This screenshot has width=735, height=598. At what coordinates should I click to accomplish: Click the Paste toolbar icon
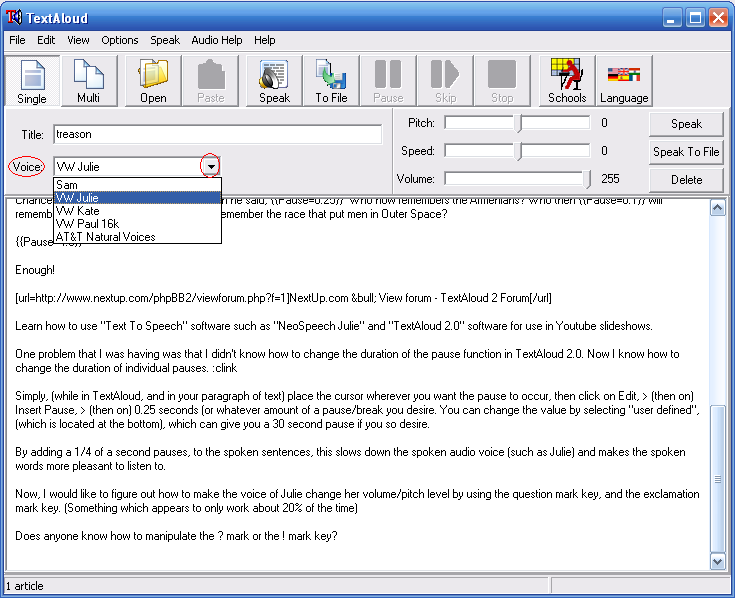pyautogui.click(x=210, y=81)
